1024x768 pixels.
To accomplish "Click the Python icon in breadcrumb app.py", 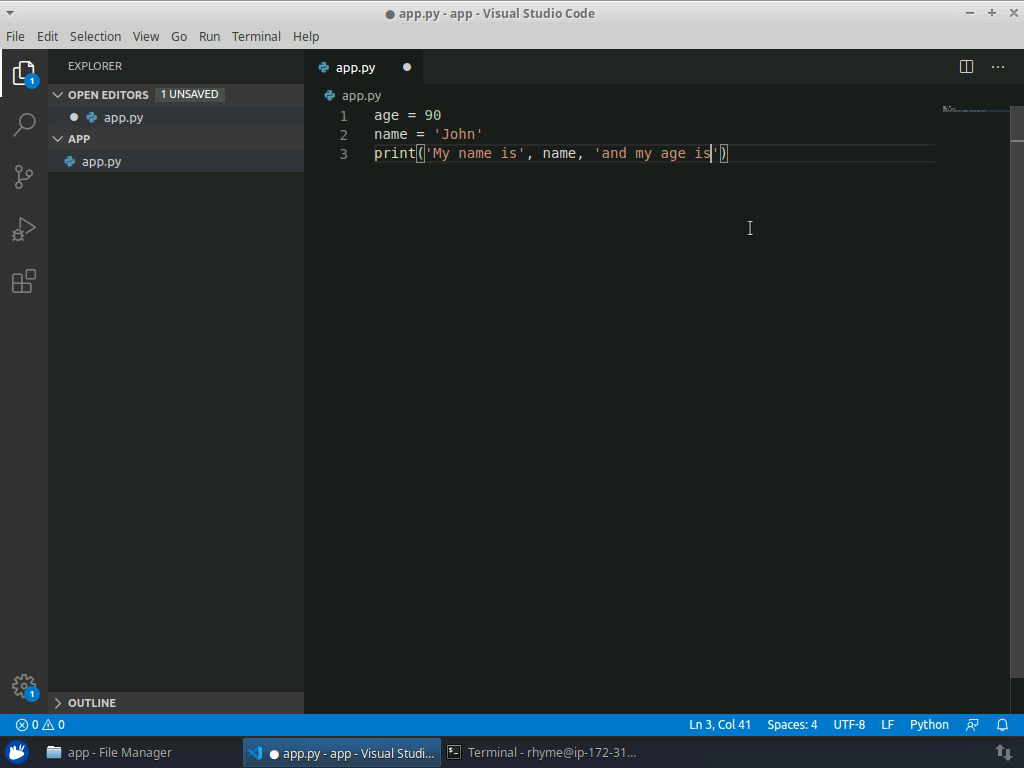I will 330,95.
